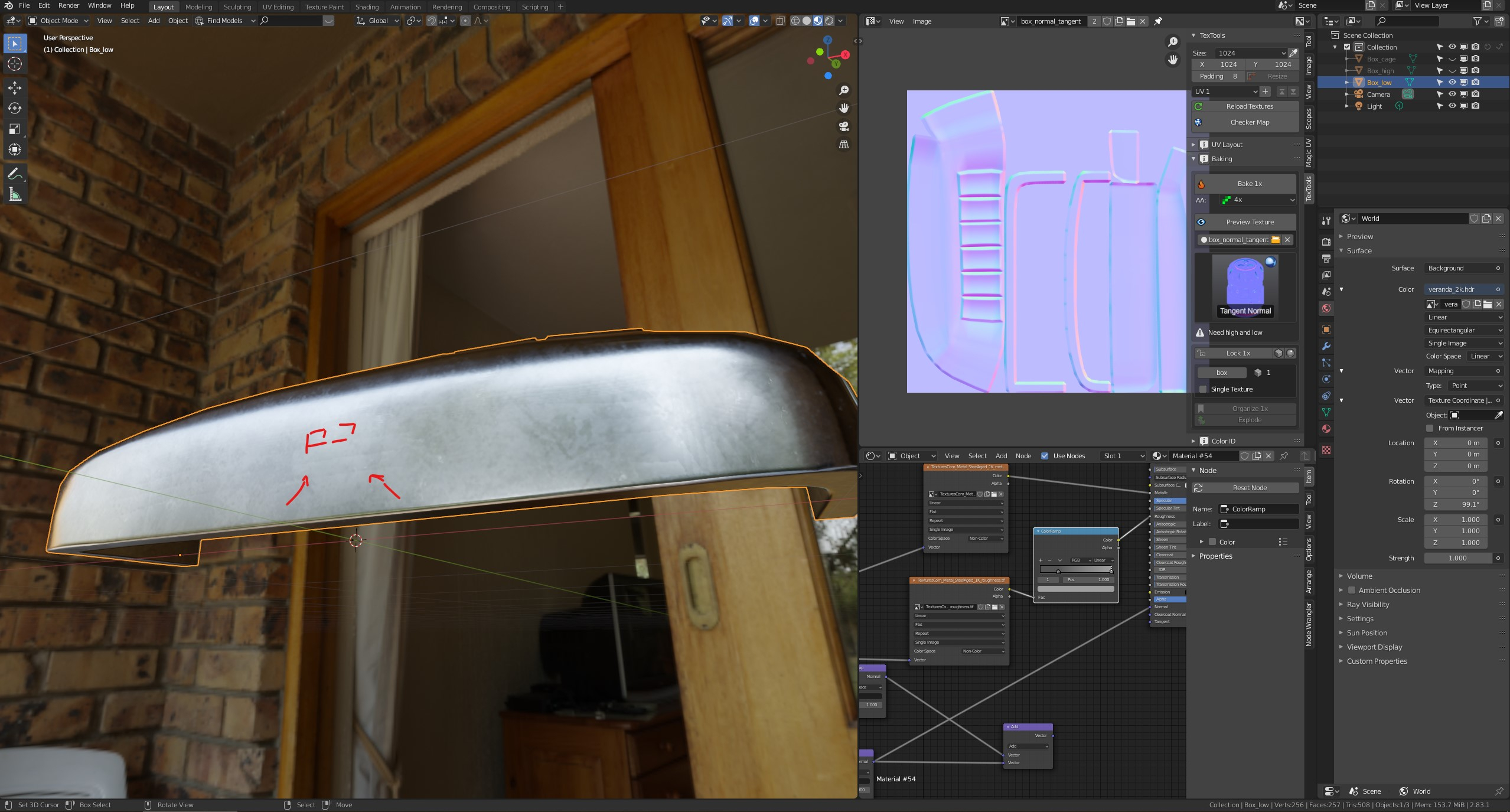Viewport: 1510px width, 812px height.
Task: Click the Tangent Normal bake mode thumbnail
Action: 1245,286
